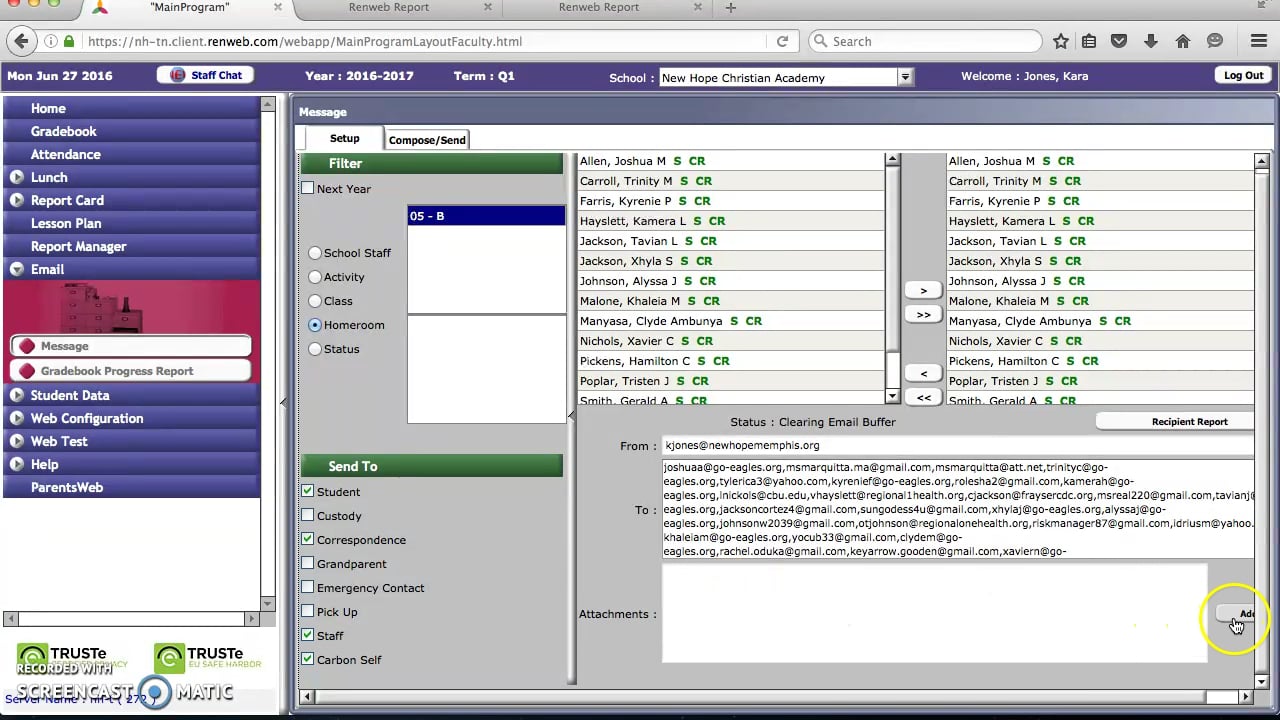
Task: Expand the Lunch sidebar section
Action: click(x=17, y=177)
